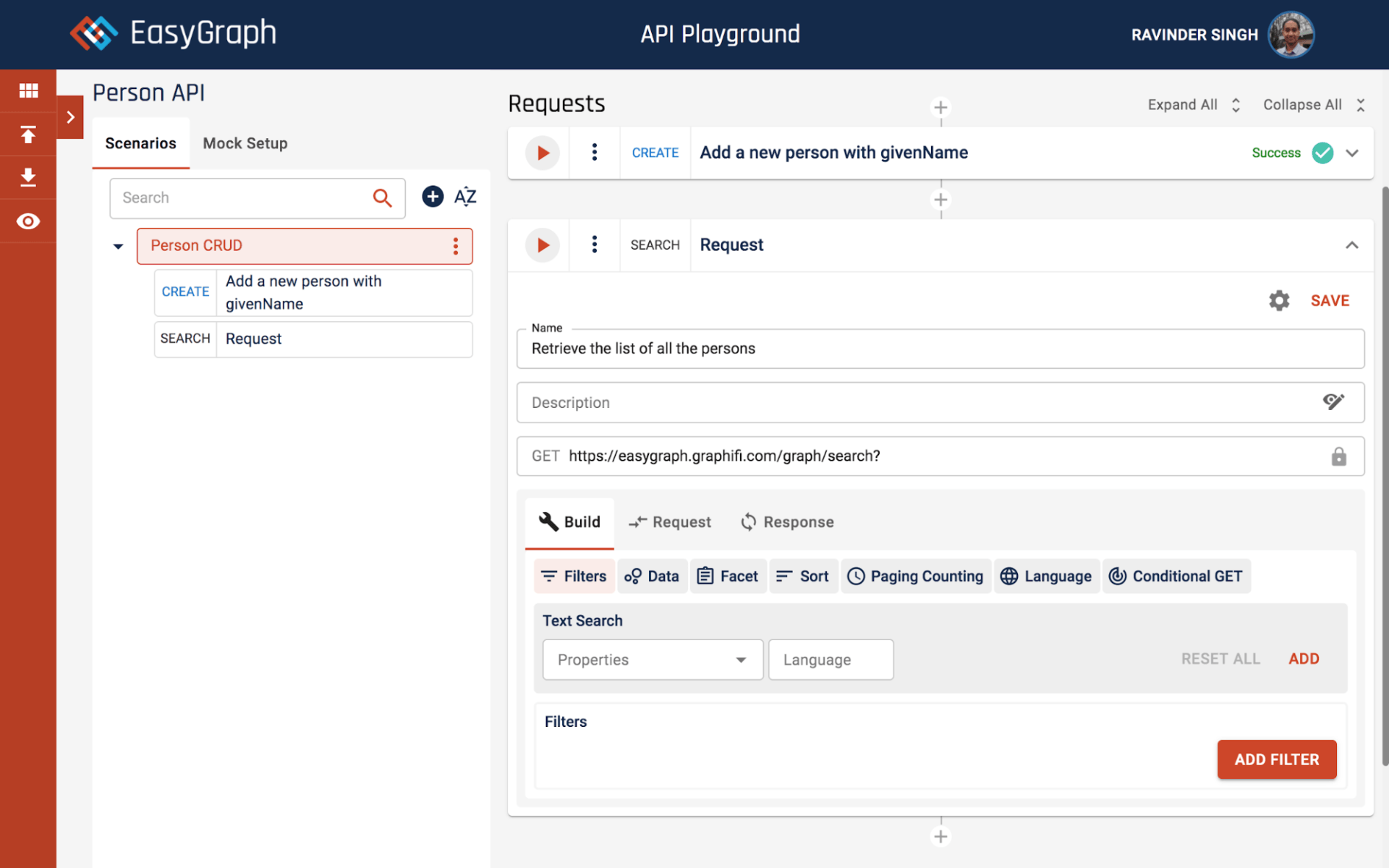Click the grid dashboard icon in sidebar
Image resolution: width=1389 pixels, height=868 pixels.
[x=28, y=90]
